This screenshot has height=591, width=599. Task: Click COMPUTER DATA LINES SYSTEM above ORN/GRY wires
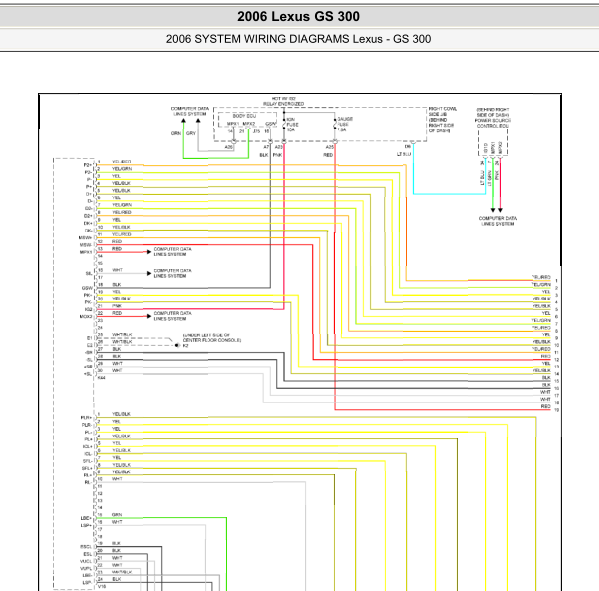tap(190, 111)
